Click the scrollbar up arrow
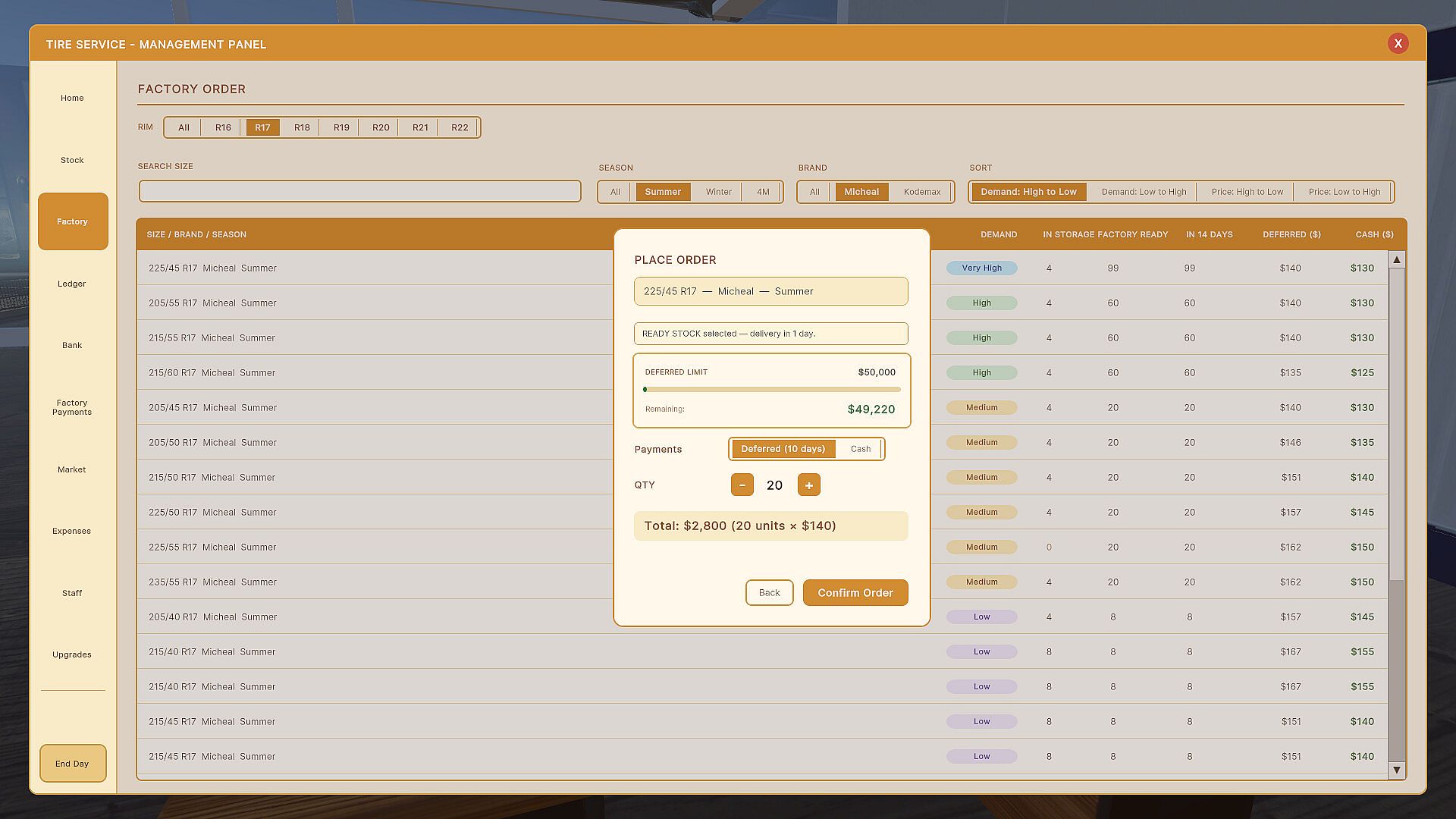The image size is (1456, 819). [x=1397, y=260]
